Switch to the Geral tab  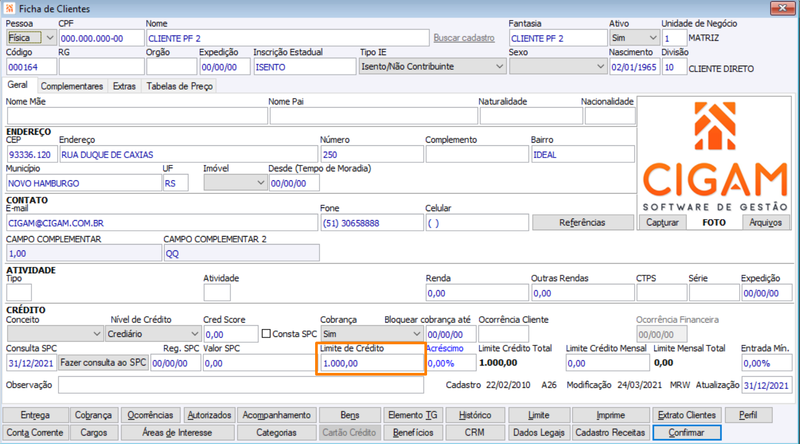(x=18, y=85)
